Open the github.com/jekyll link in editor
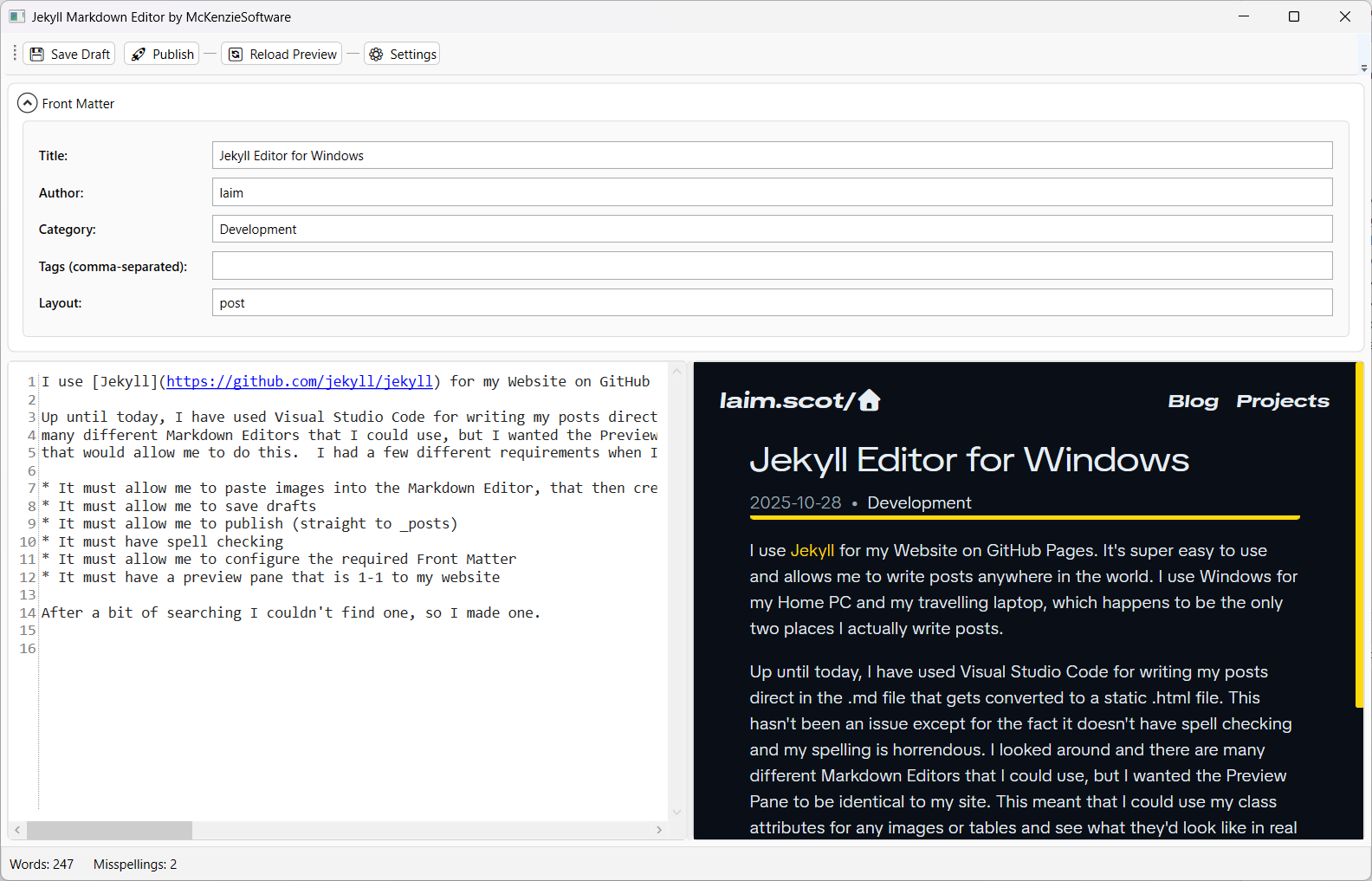1372x881 pixels. coord(300,381)
